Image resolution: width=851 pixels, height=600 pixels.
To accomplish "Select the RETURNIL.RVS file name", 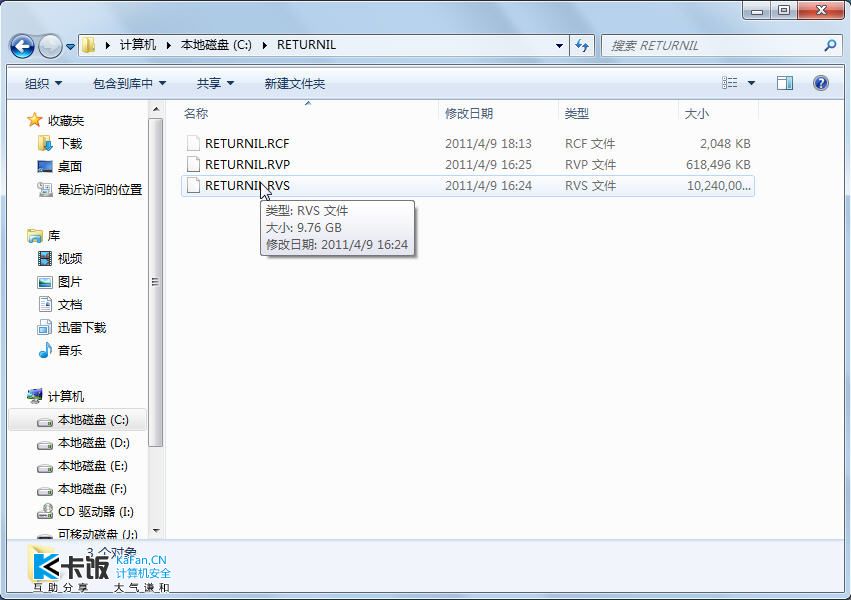I will tap(247, 186).
